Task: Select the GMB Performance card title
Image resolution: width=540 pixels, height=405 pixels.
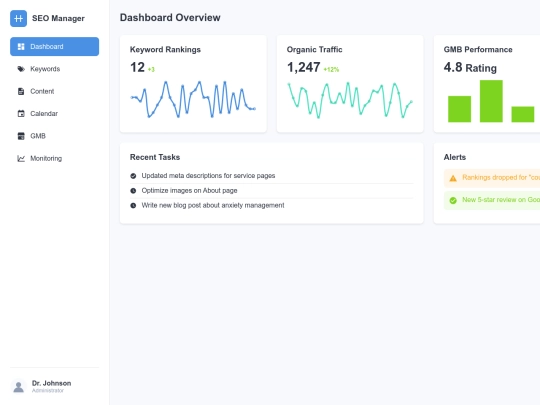Action: click(478, 50)
